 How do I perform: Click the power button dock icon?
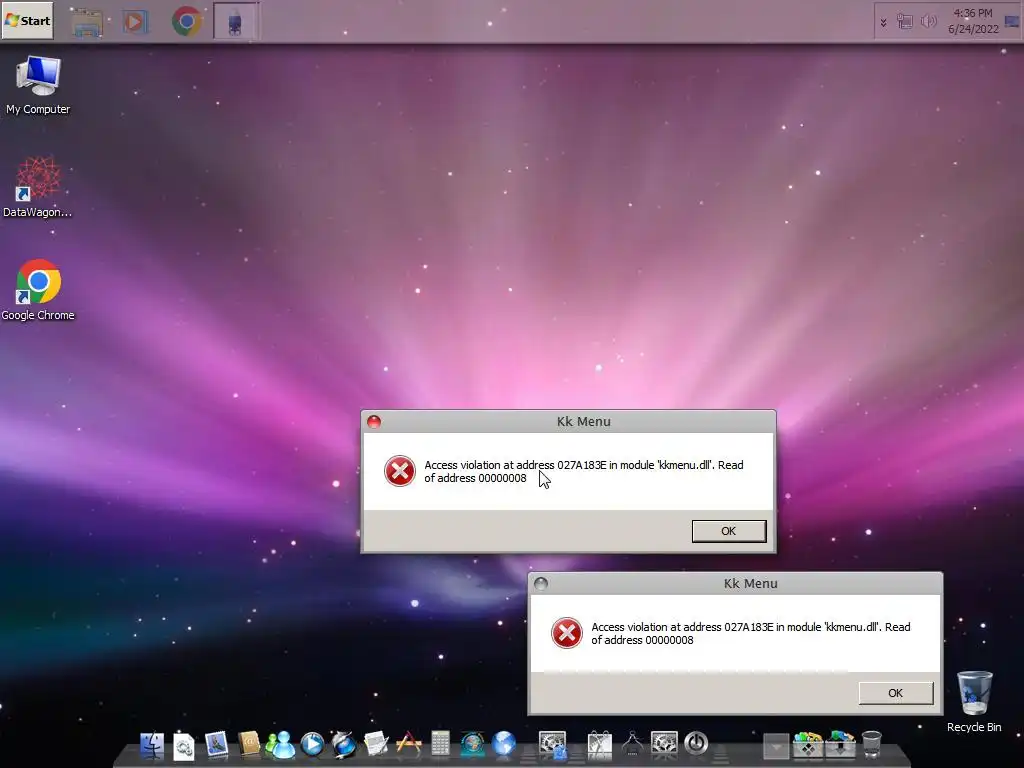point(696,744)
